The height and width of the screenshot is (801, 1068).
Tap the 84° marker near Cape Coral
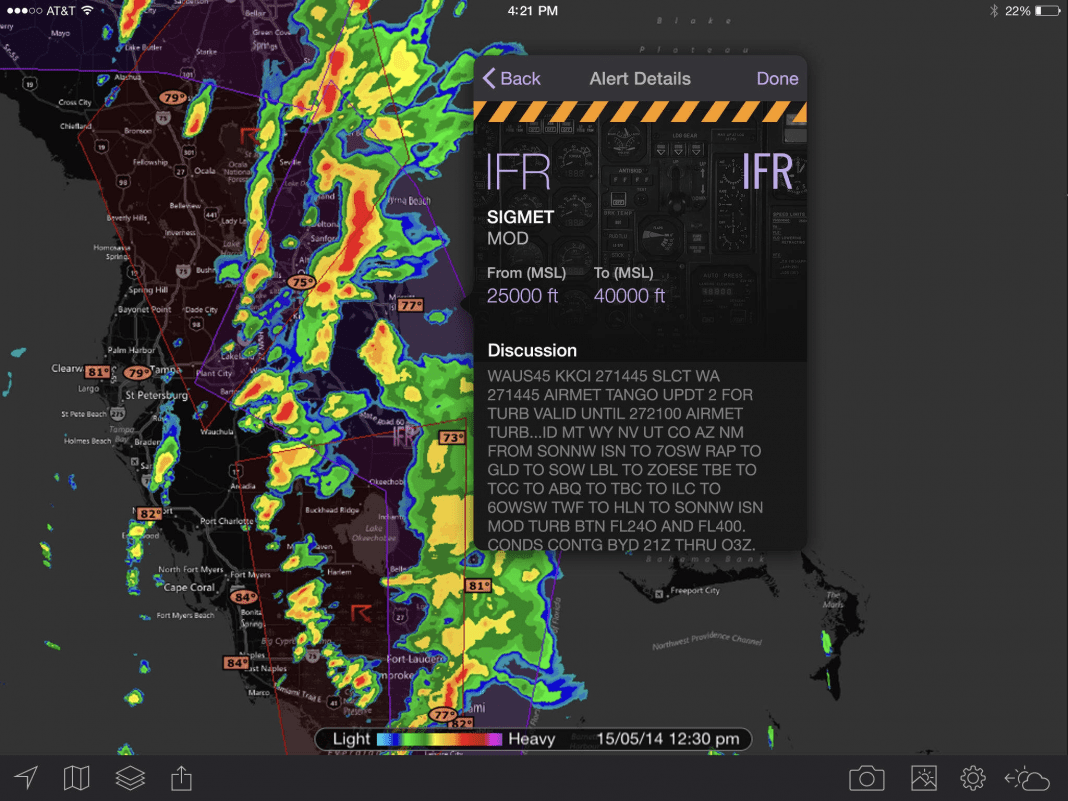[242, 597]
